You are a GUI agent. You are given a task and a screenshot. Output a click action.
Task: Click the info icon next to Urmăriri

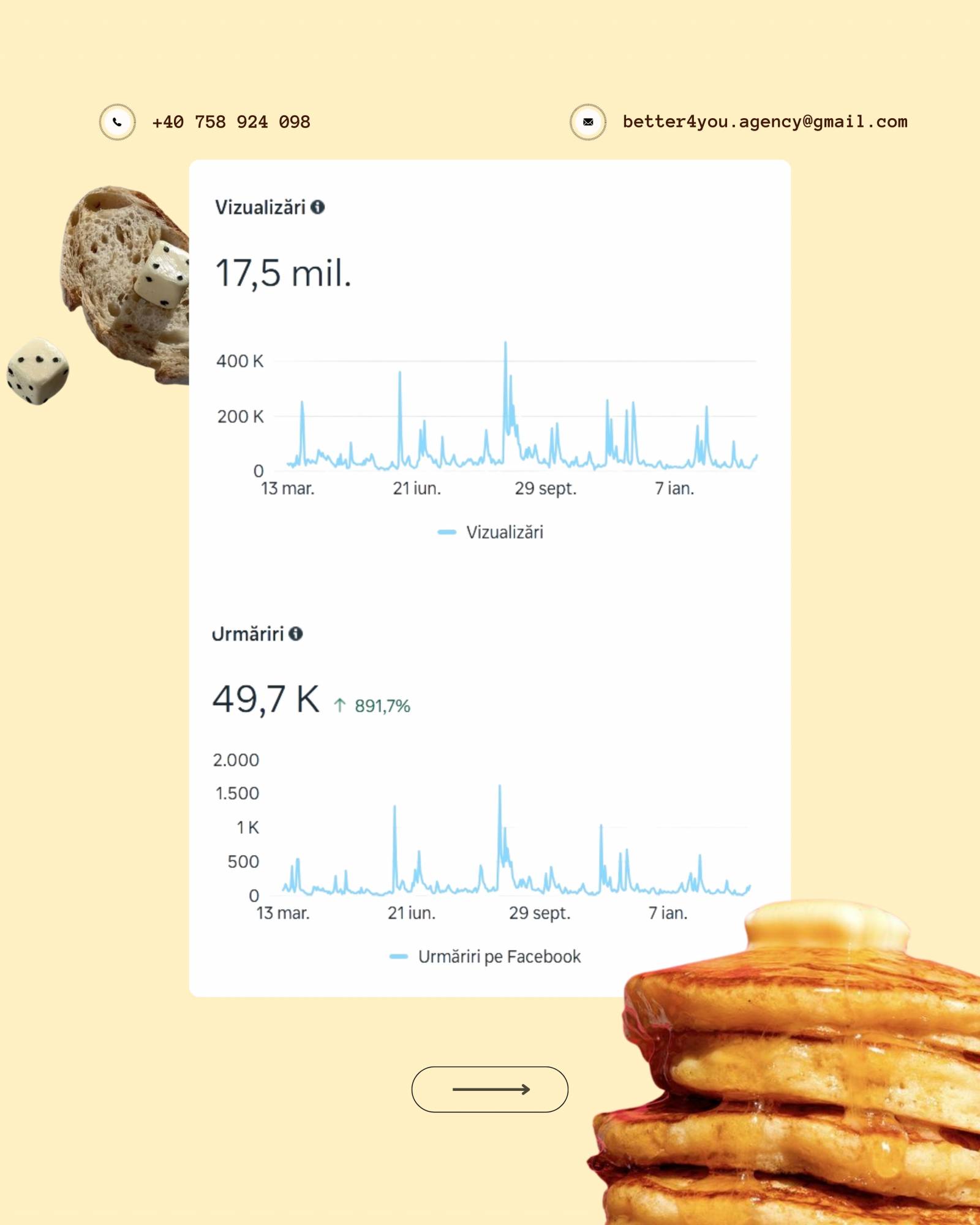tap(295, 633)
